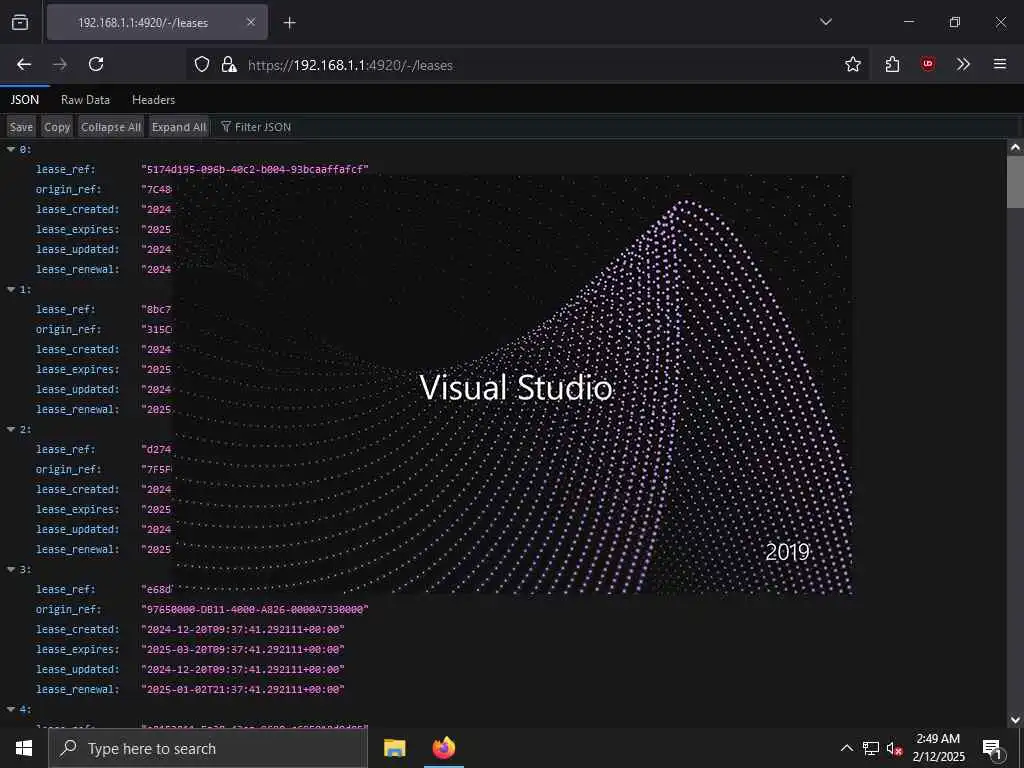Collapse JSON array item 2

coord(11,429)
